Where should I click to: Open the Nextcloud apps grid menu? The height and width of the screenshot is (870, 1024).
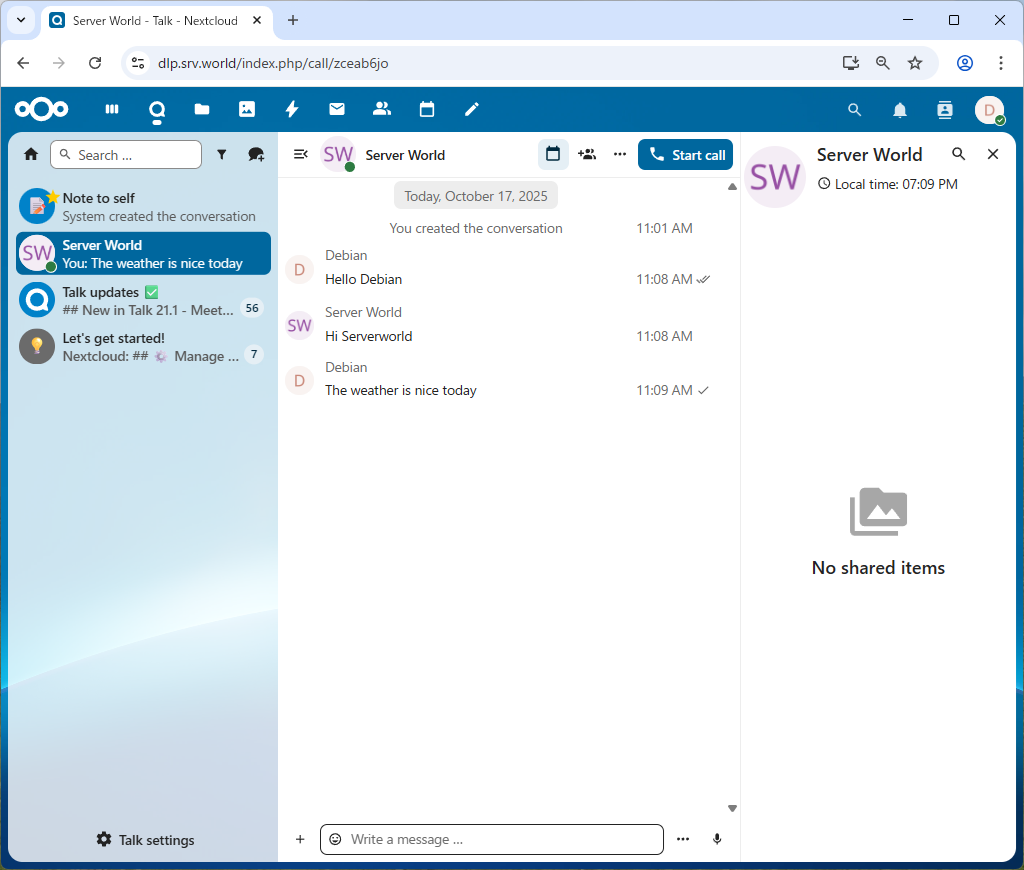point(111,109)
